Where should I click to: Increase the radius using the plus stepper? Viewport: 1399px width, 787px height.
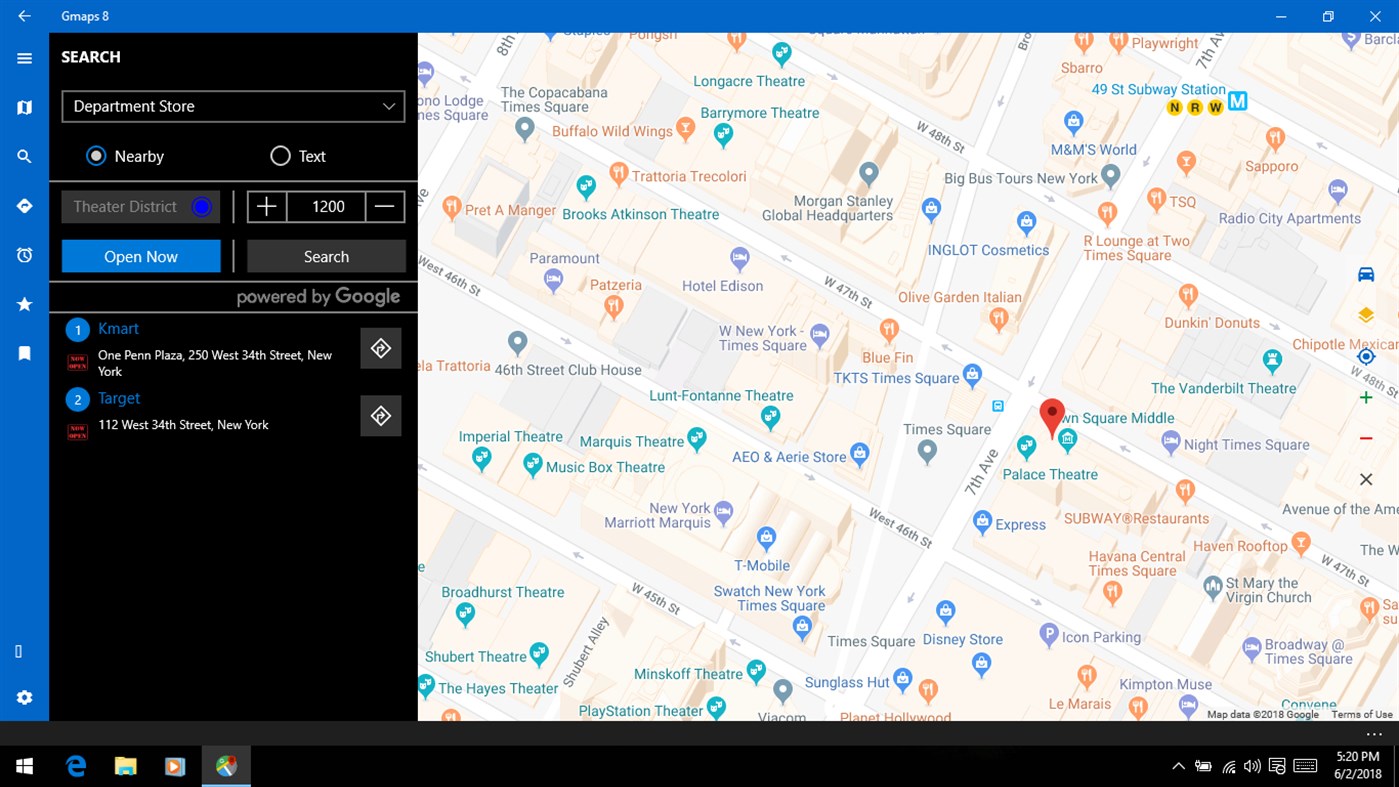pos(266,206)
